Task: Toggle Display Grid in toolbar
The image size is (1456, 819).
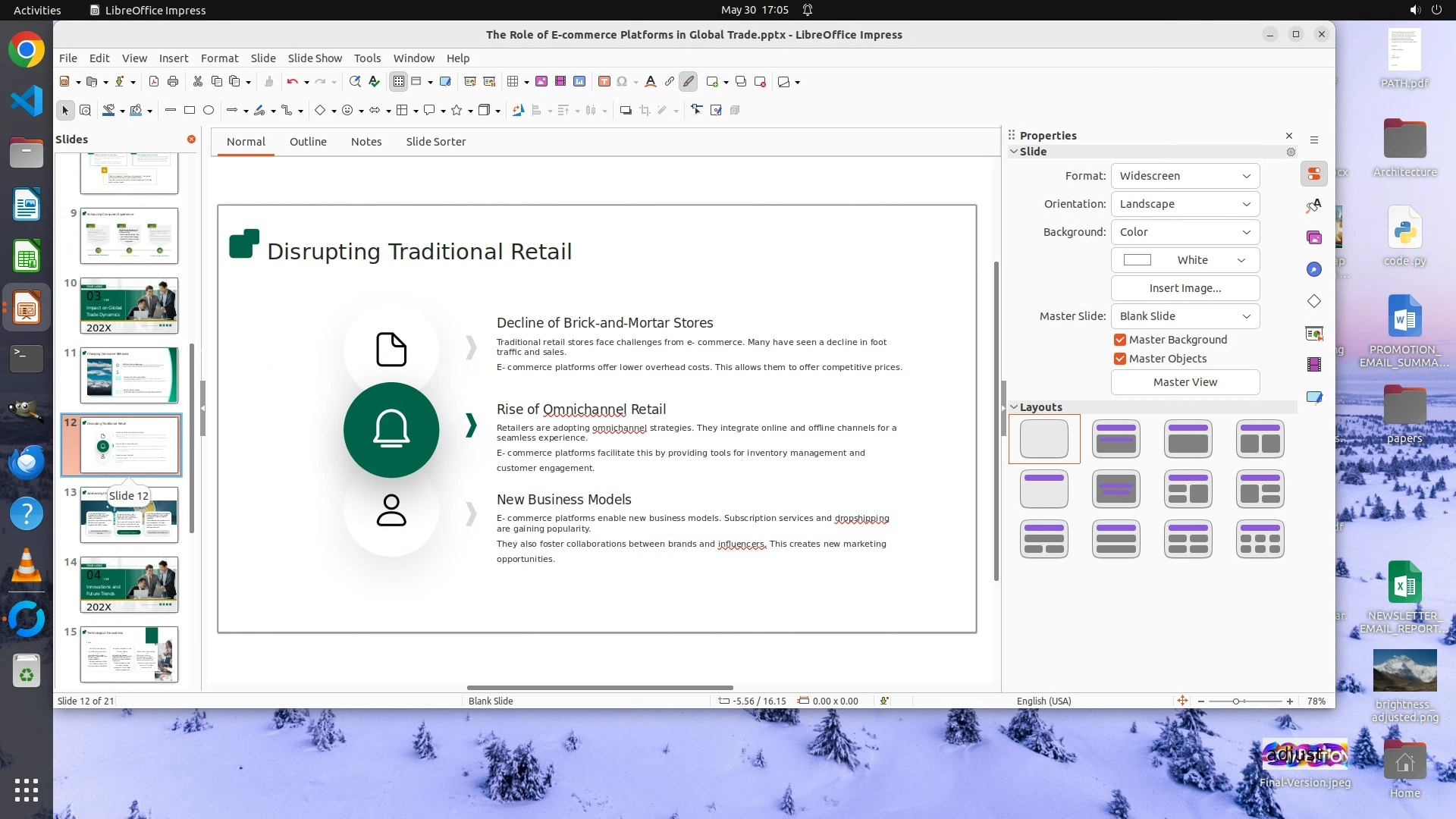Action: pyautogui.click(x=399, y=82)
